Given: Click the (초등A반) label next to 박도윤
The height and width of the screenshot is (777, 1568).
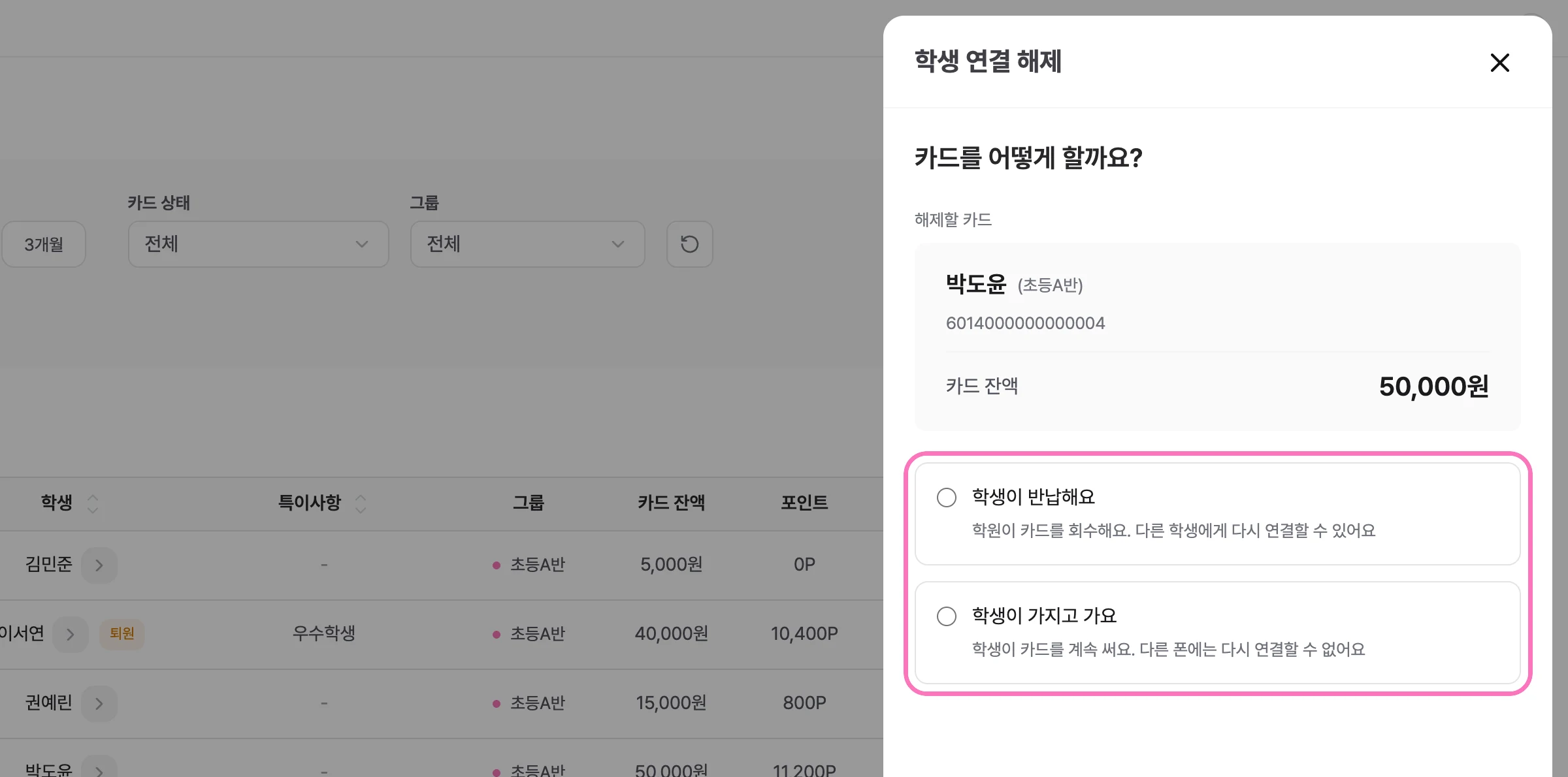Looking at the screenshot, I should pyautogui.click(x=1051, y=285).
